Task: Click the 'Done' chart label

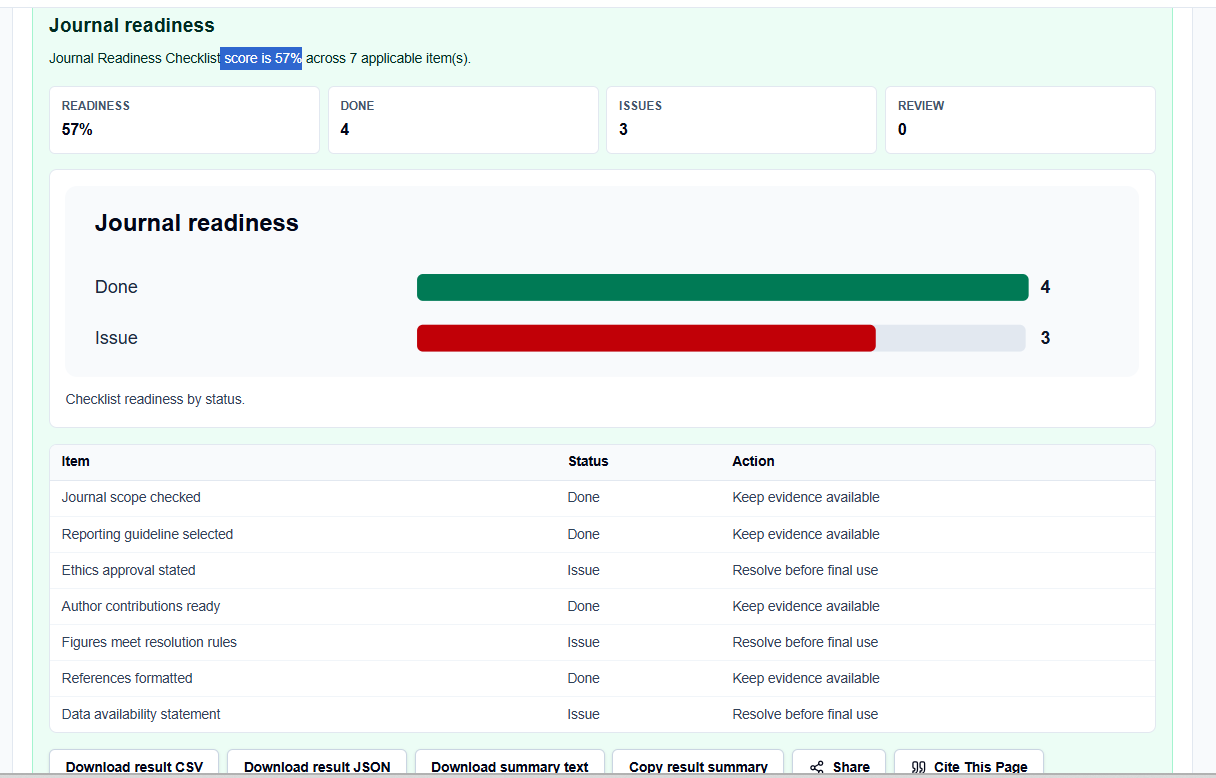Action: tap(116, 287)
